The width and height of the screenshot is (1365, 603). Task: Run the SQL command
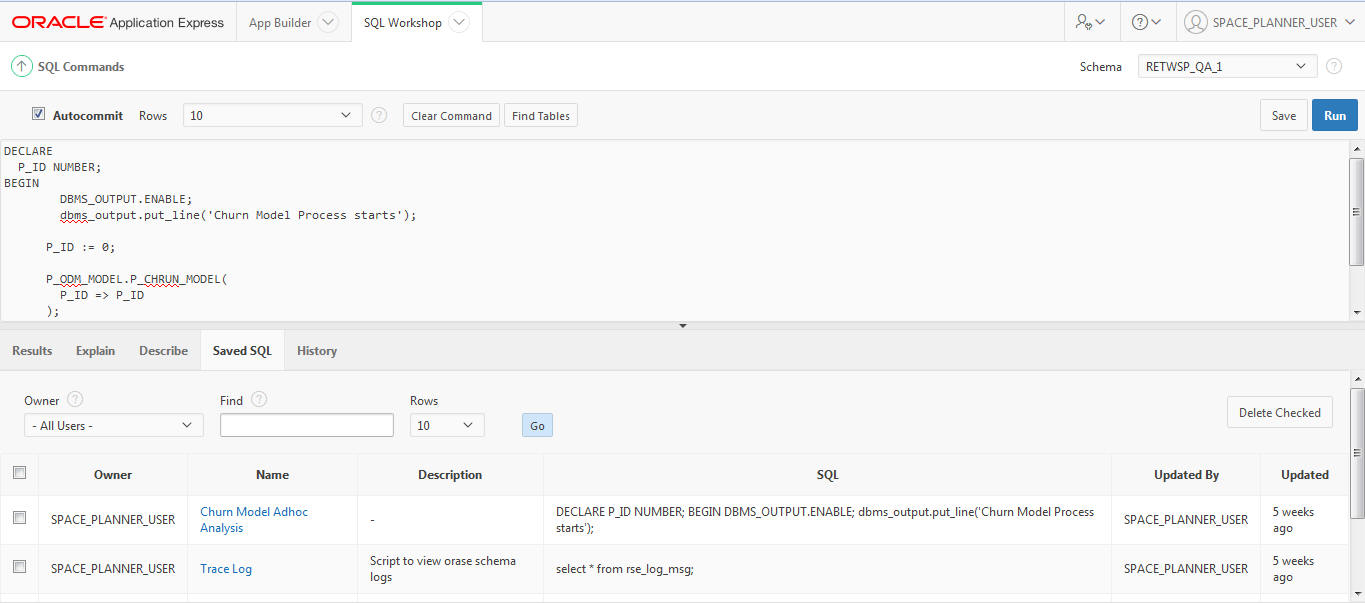click(x=1335, y=115)
